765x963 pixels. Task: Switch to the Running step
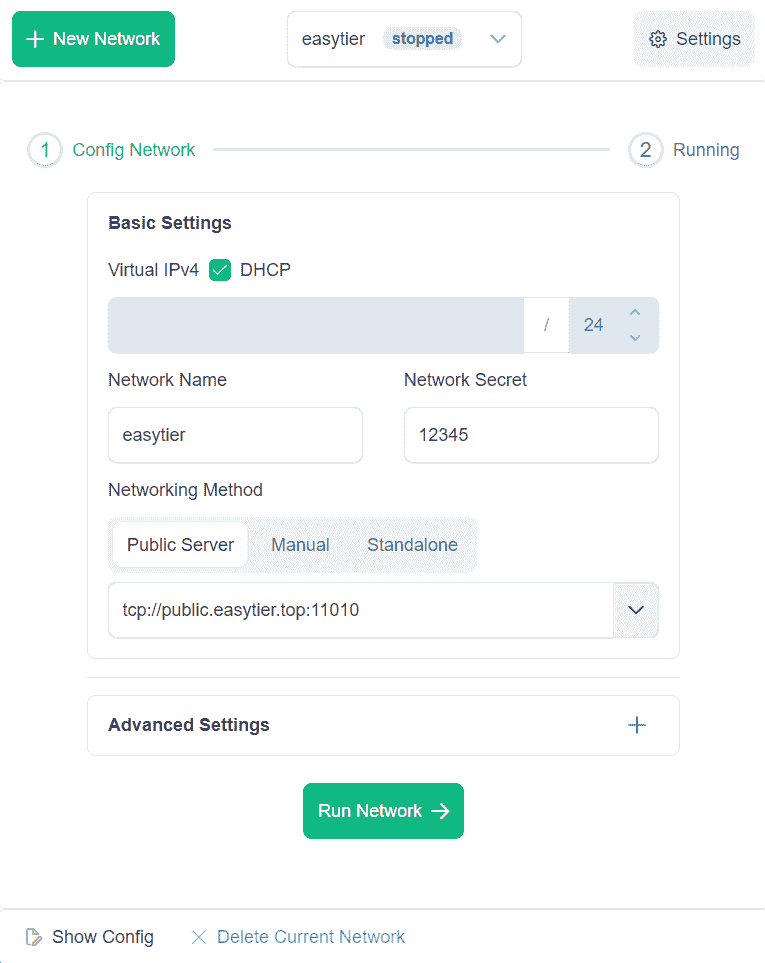[705, 150]
